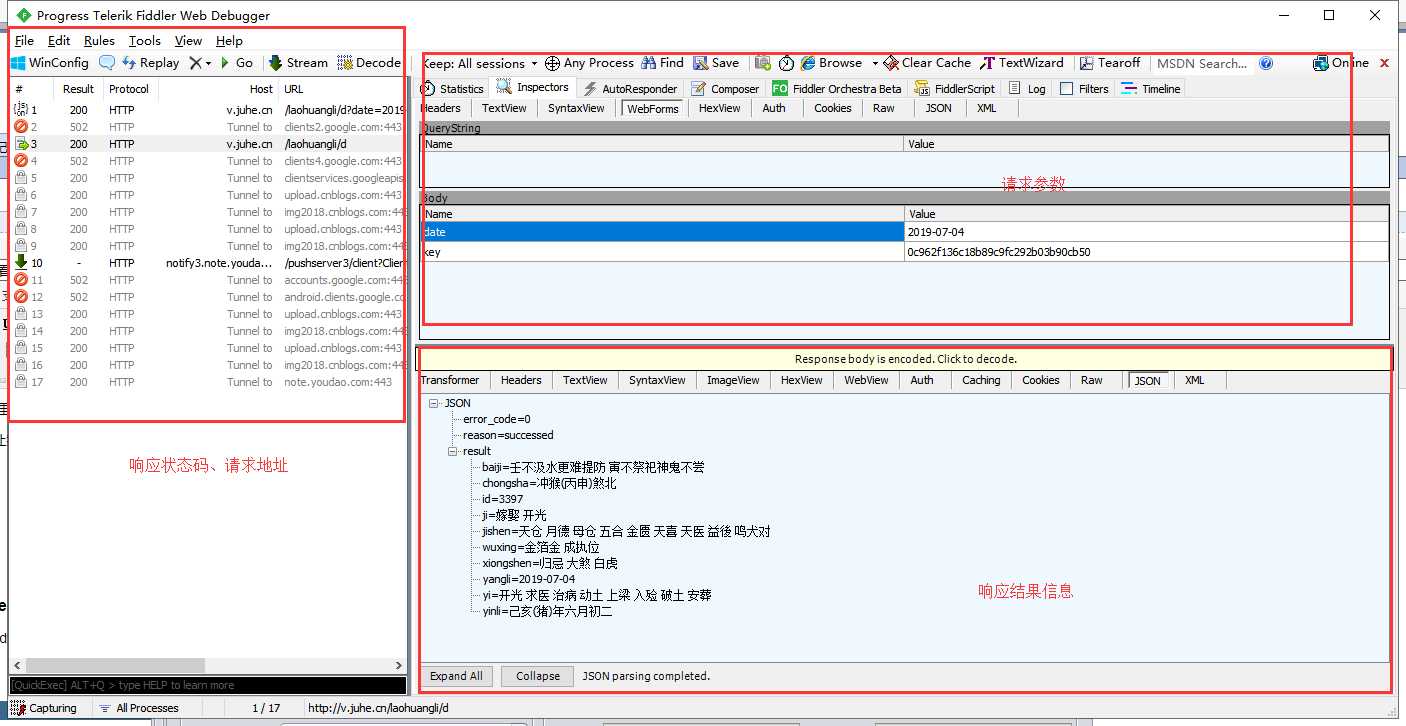Open Find sessions binoculars tool
Viewport: 1406px width, 726px height.
click(663, 62)
